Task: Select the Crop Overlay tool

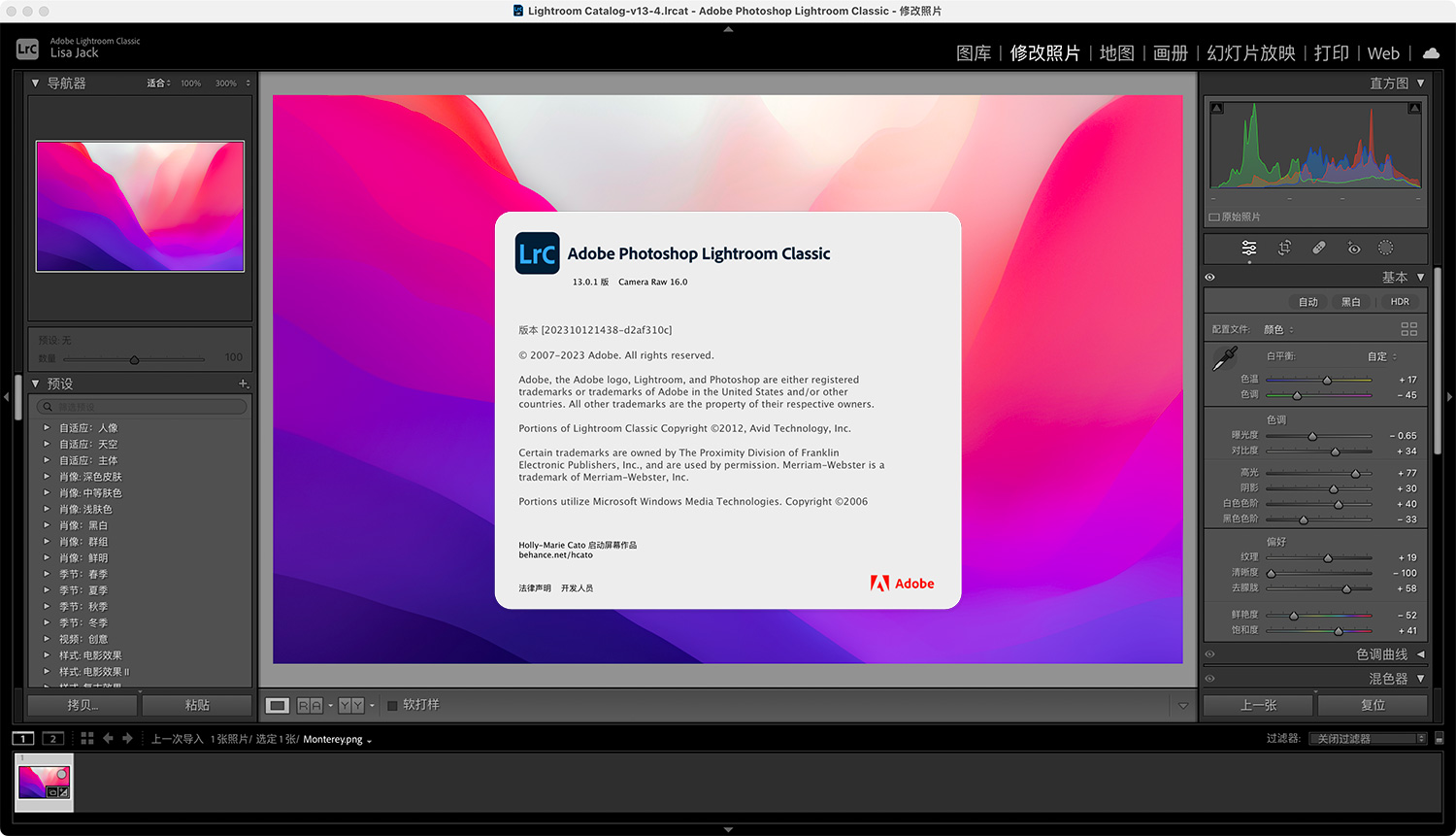Action: [x=1284, y=248]
